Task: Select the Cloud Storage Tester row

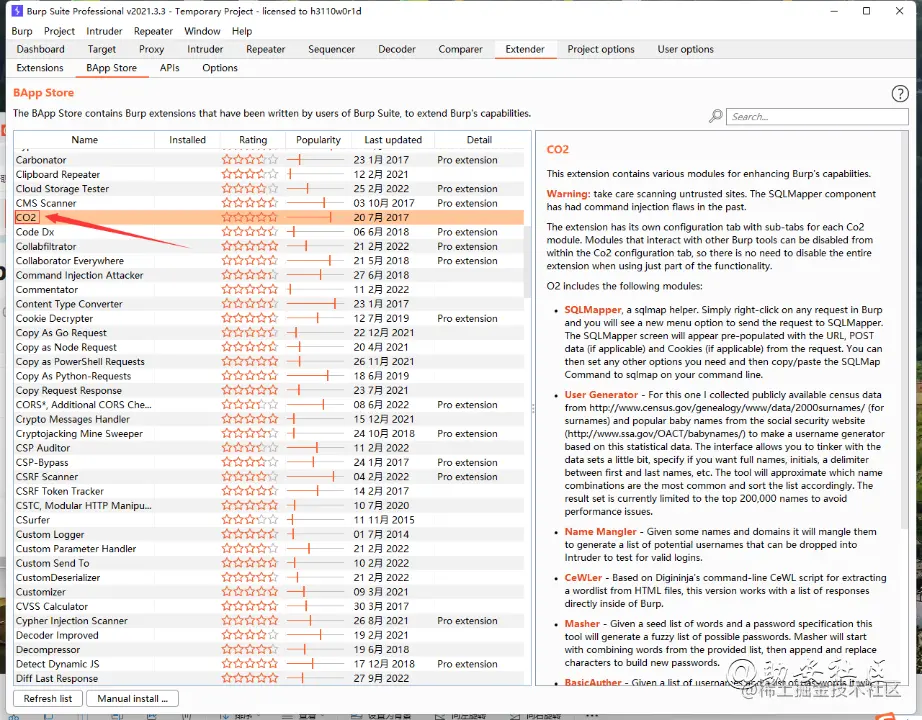Action: pyautogui.click(x=269, y=189)
